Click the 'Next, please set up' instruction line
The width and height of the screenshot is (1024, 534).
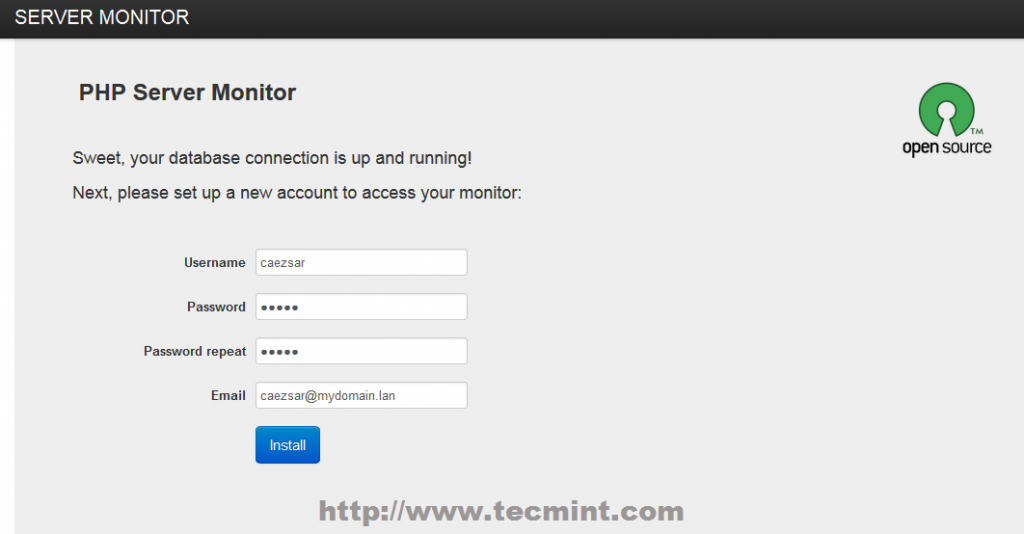tap(297, 192)
